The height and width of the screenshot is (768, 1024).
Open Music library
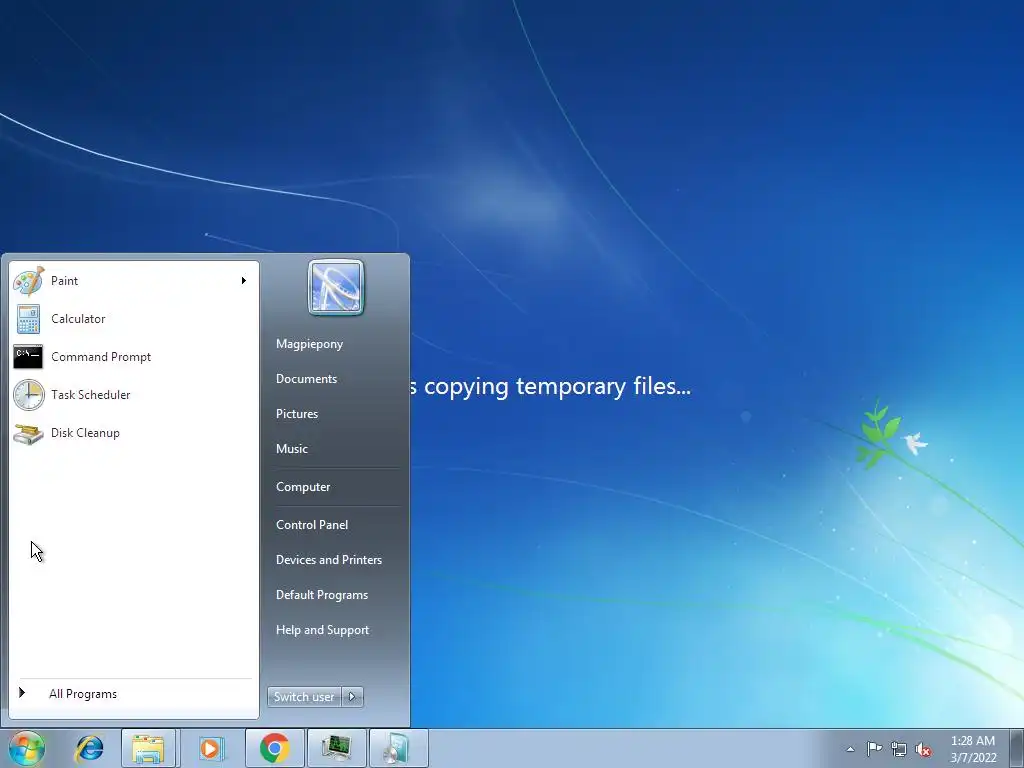click(x=292, y=449)
